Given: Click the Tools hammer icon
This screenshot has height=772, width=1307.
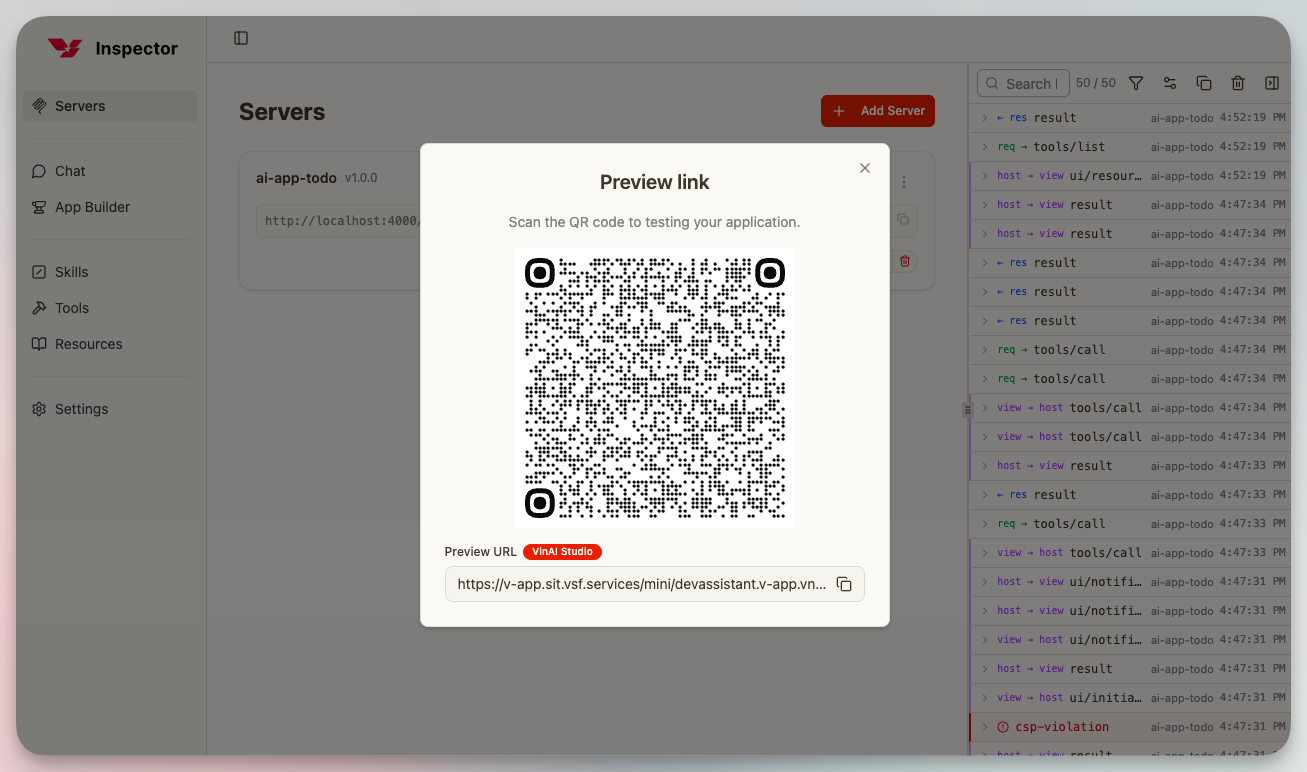Looking at the screenshot, I should tap(39, 308).
